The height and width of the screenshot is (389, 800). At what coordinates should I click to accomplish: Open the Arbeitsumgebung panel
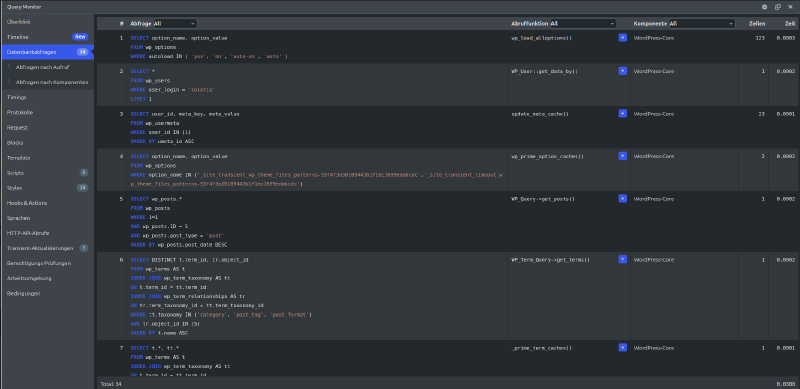click(x=47, y=278)
